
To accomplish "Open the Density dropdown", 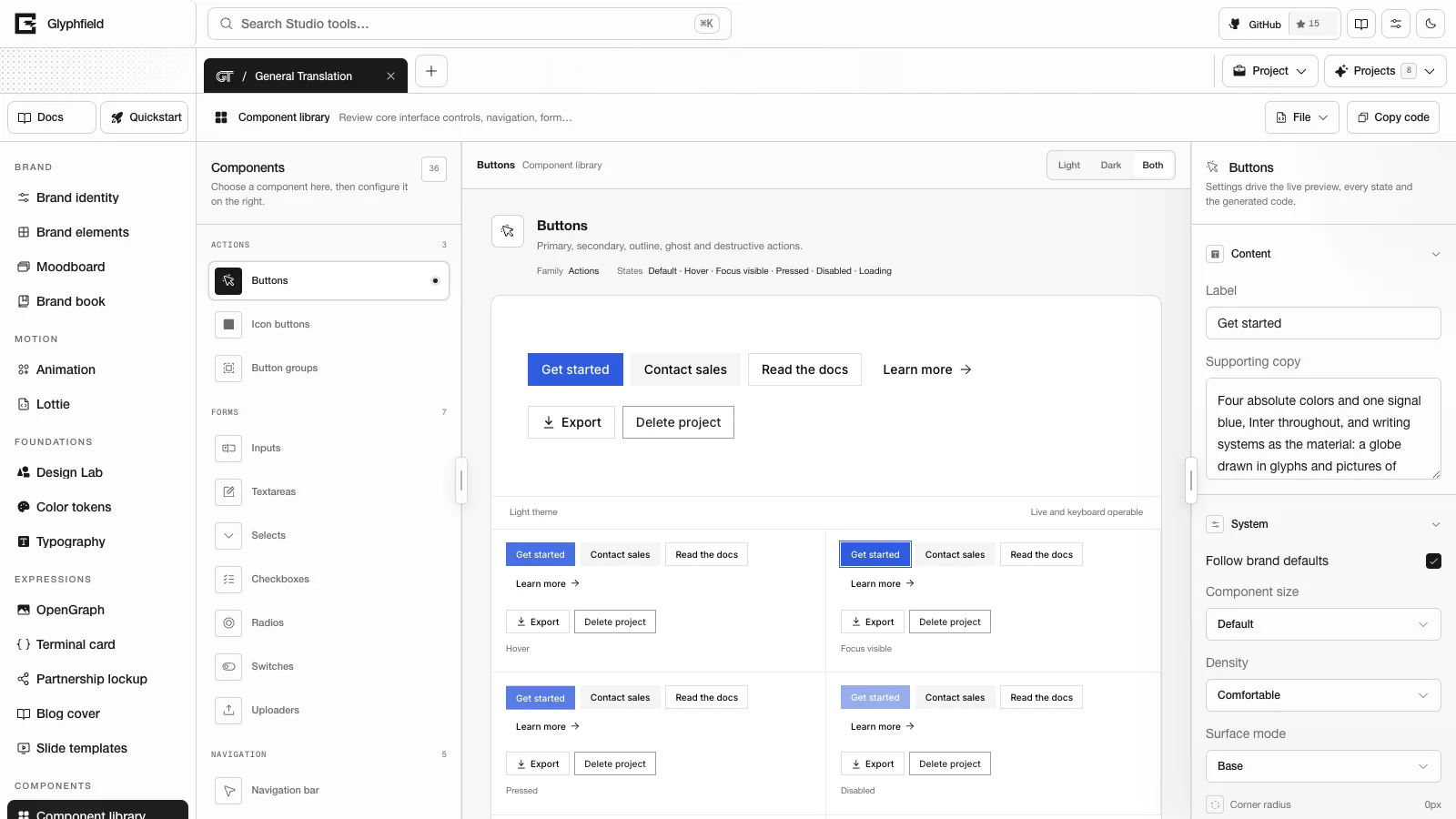I will [1323, 695].
